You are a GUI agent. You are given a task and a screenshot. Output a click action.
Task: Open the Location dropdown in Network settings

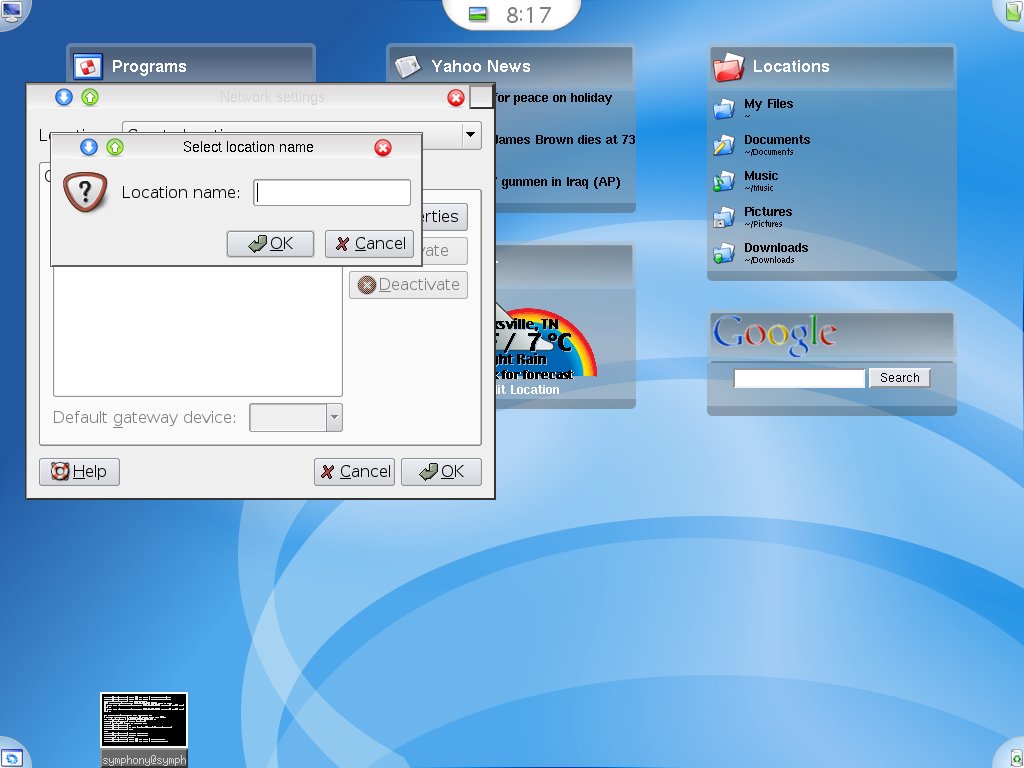(x=470, y=135)
